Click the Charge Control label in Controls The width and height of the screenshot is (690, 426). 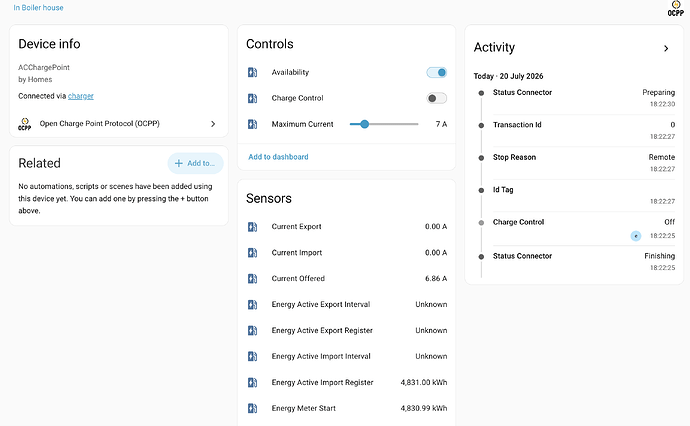click(x=297, y=98)
